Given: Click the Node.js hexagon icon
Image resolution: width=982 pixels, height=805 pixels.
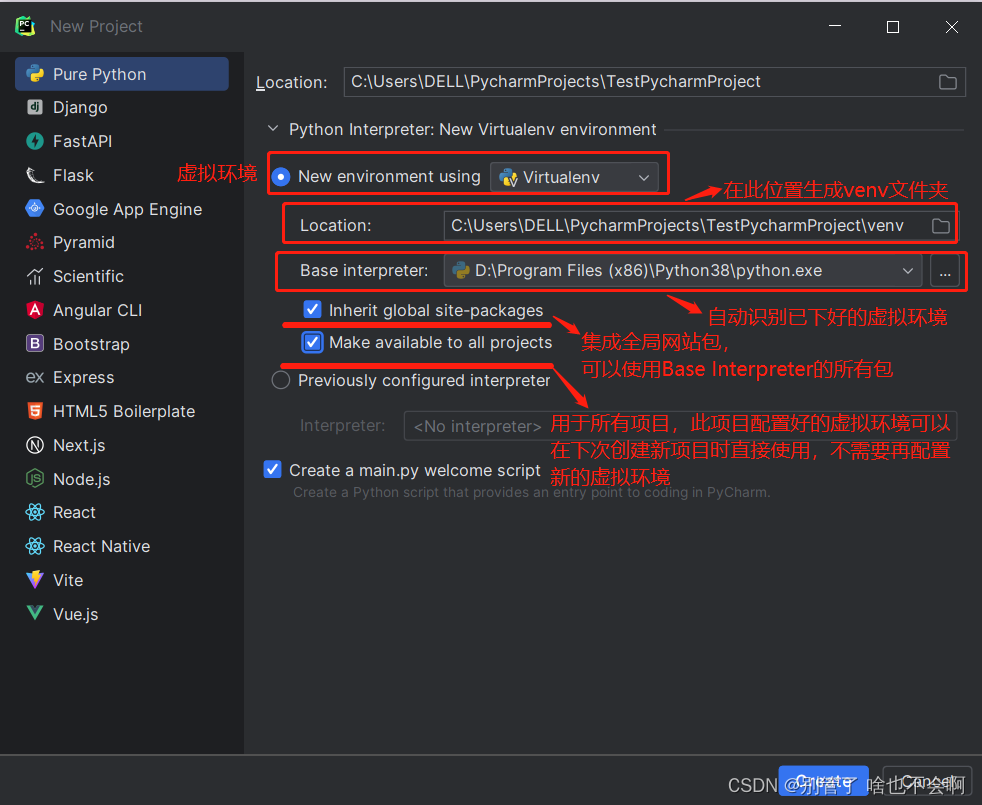Looking at the screenshot, I should [35, 479].
